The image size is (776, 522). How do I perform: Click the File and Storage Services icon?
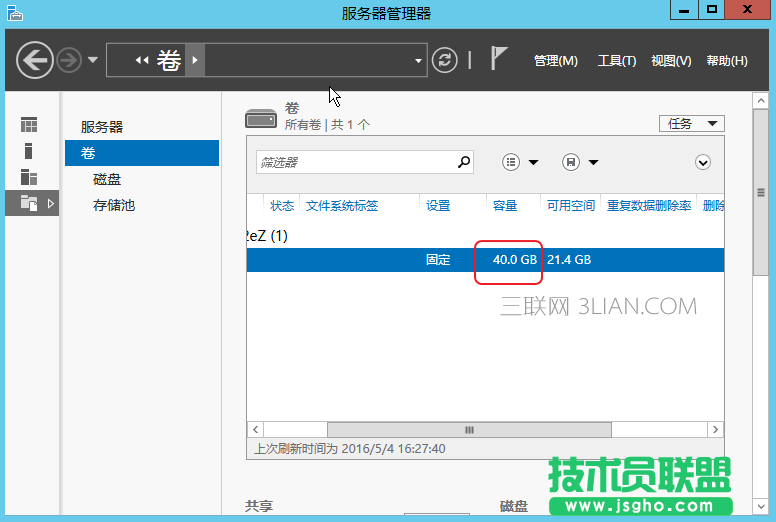click(29, 203)
